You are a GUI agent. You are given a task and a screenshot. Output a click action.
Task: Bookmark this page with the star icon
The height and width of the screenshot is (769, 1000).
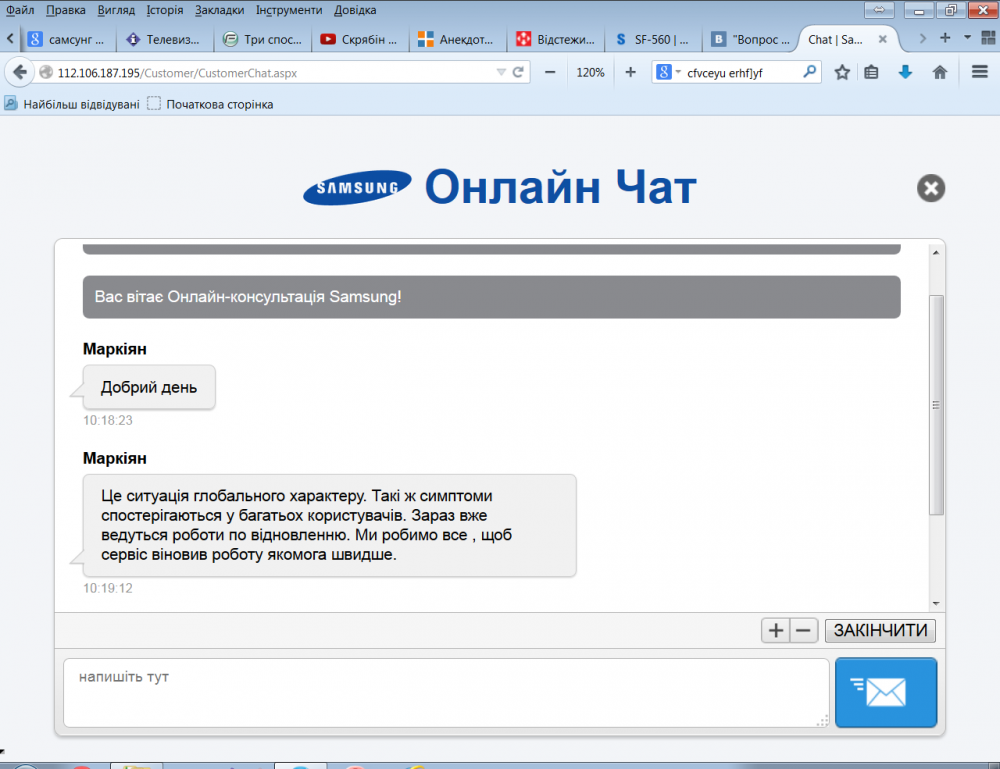tap(842, 73)
